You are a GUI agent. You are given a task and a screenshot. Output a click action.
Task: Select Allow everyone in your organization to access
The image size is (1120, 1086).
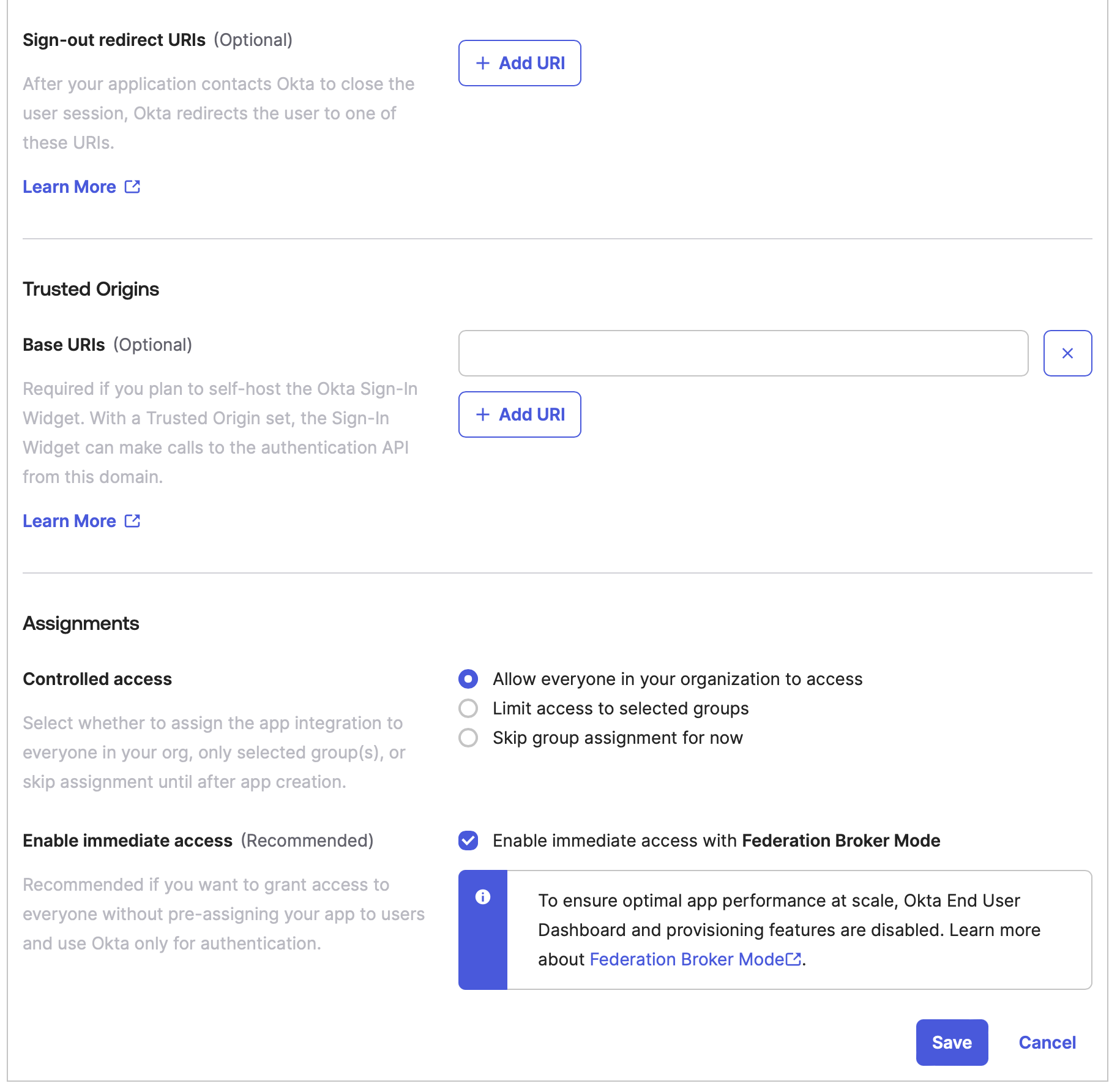[x=468, y=679]
